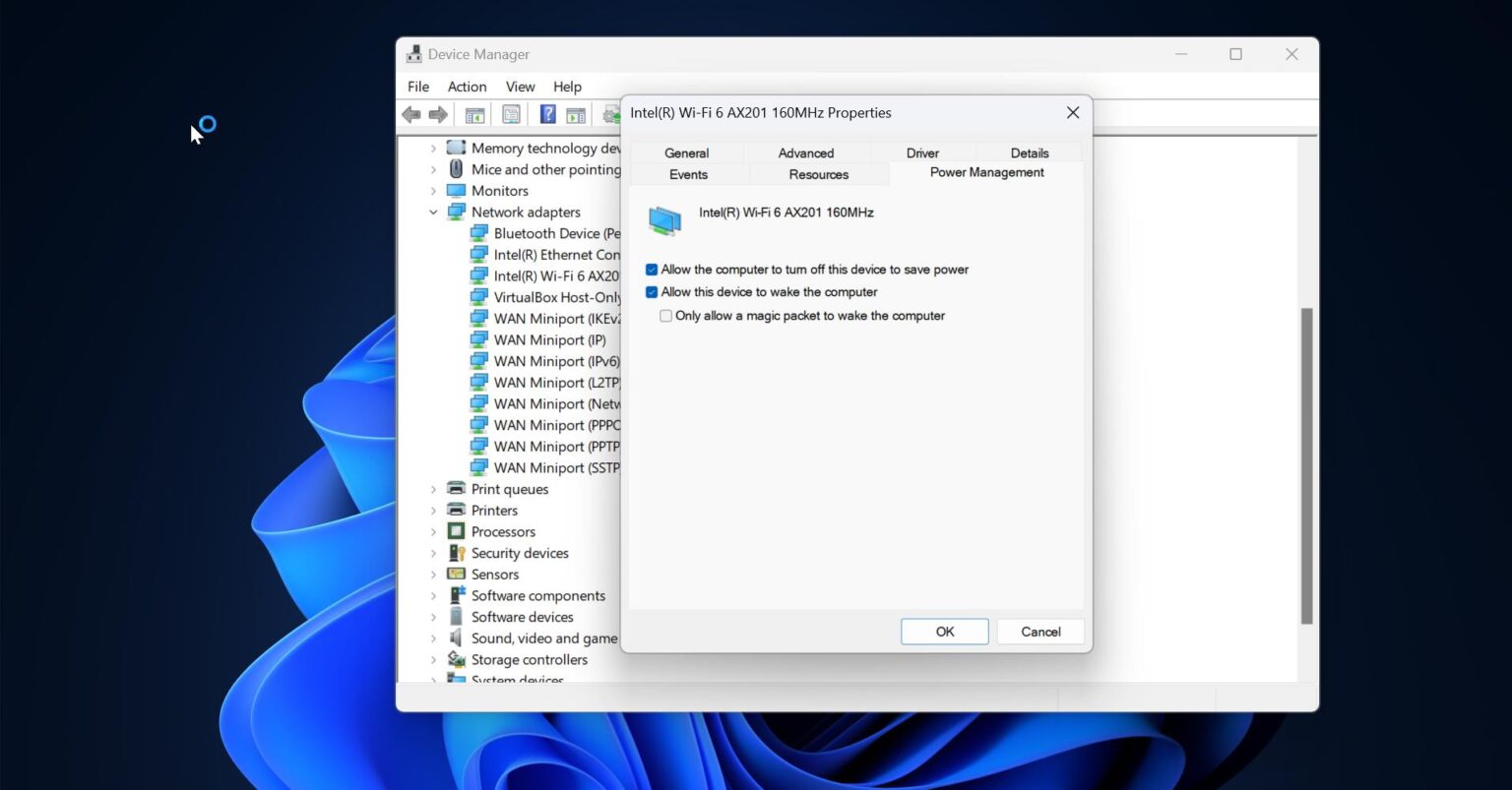
Task: Switch to the Power Management tab
Action: click(986, 172)
